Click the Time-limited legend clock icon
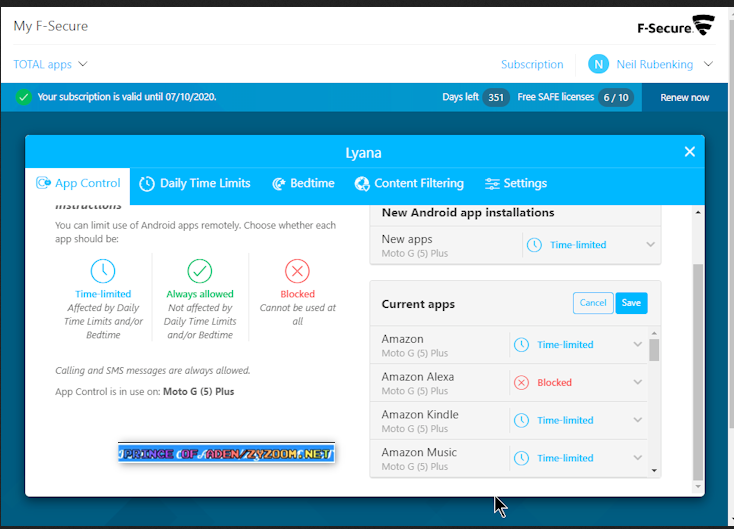This screenshot has height=529, width=734. coord(103,271)
